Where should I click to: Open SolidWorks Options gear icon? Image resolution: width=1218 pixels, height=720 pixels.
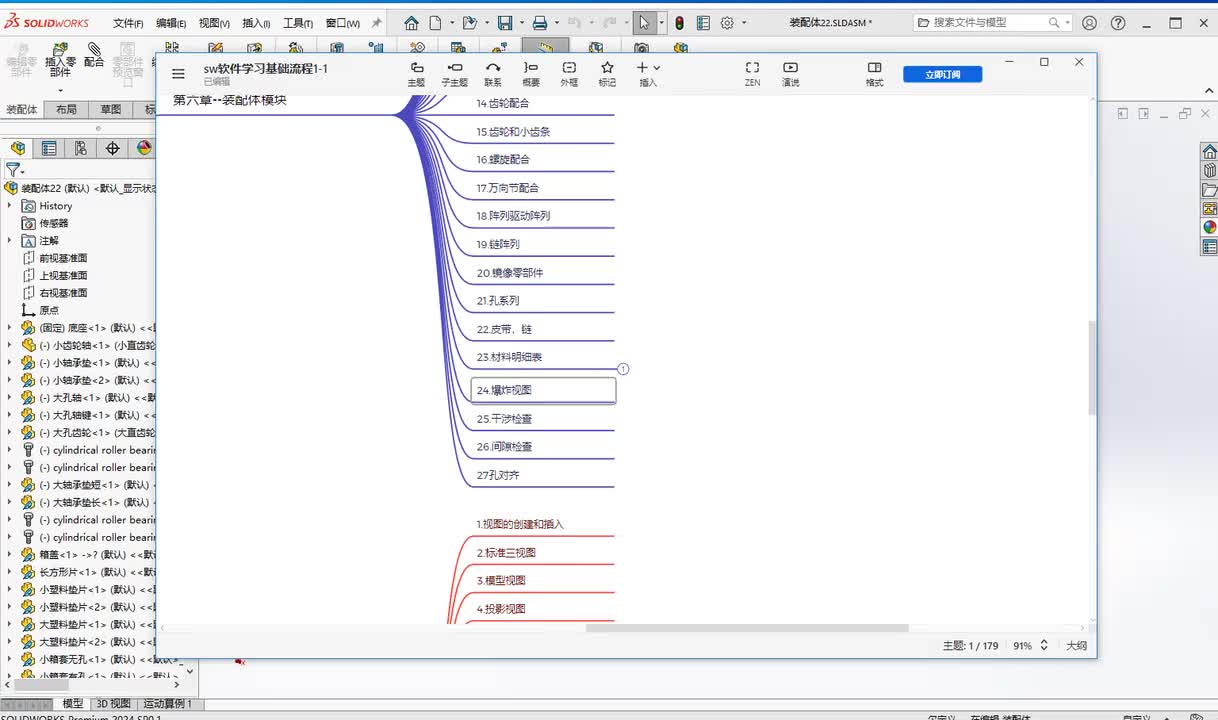(727, 23)
